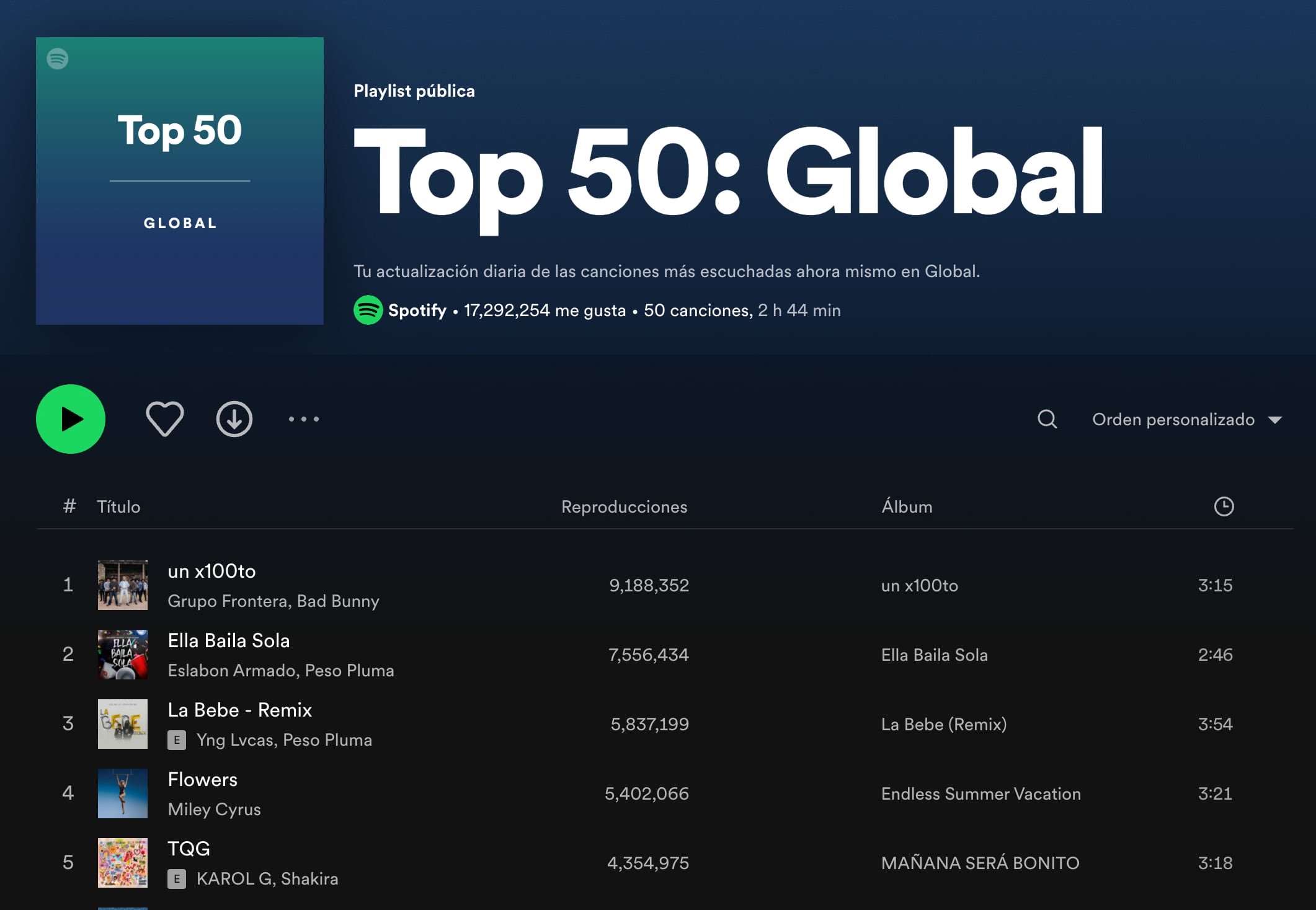Open the three-dots more options menu

click(x=304, y=419)
